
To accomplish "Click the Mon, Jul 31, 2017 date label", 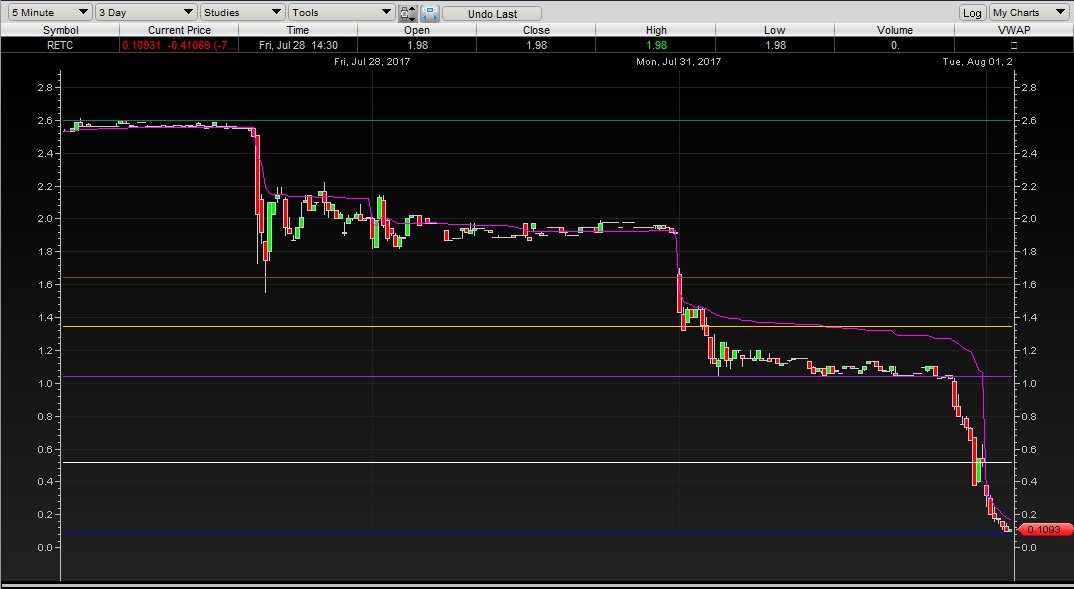I will click(679, 62).
